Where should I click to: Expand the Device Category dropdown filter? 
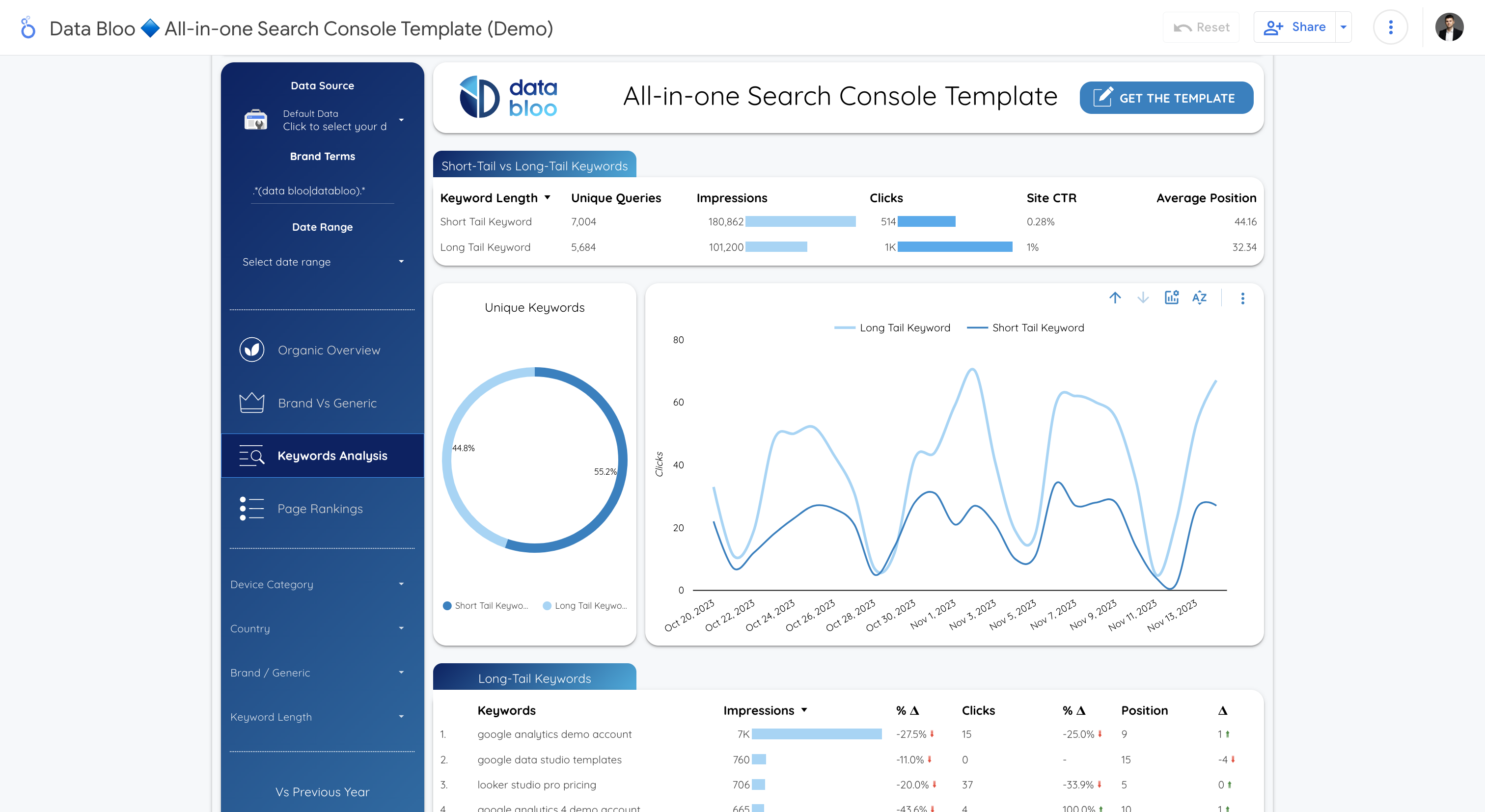(401, 584)
